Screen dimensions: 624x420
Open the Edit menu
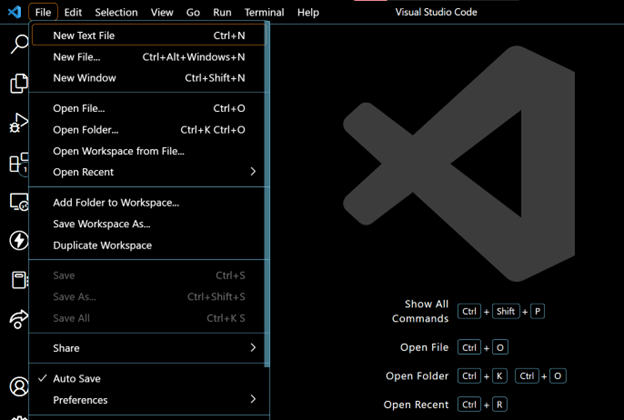73,12
